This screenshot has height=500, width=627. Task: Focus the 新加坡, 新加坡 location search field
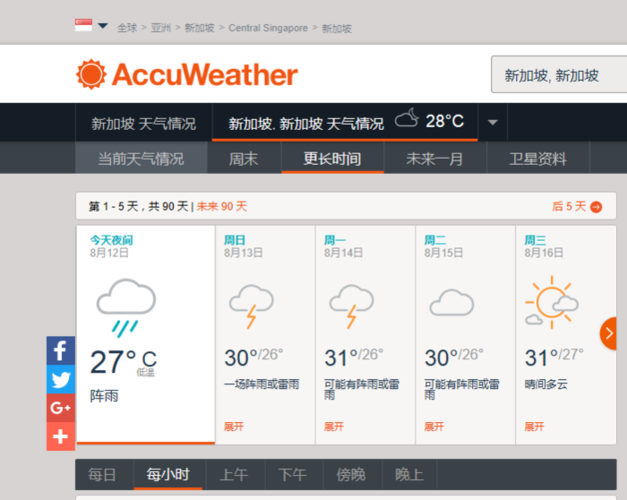pos(559,75)
